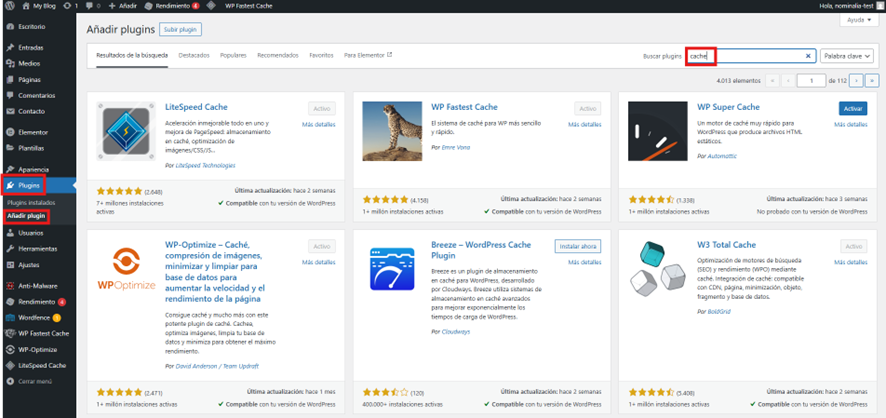Switch to the Populares tab

[x=233, y=55]
